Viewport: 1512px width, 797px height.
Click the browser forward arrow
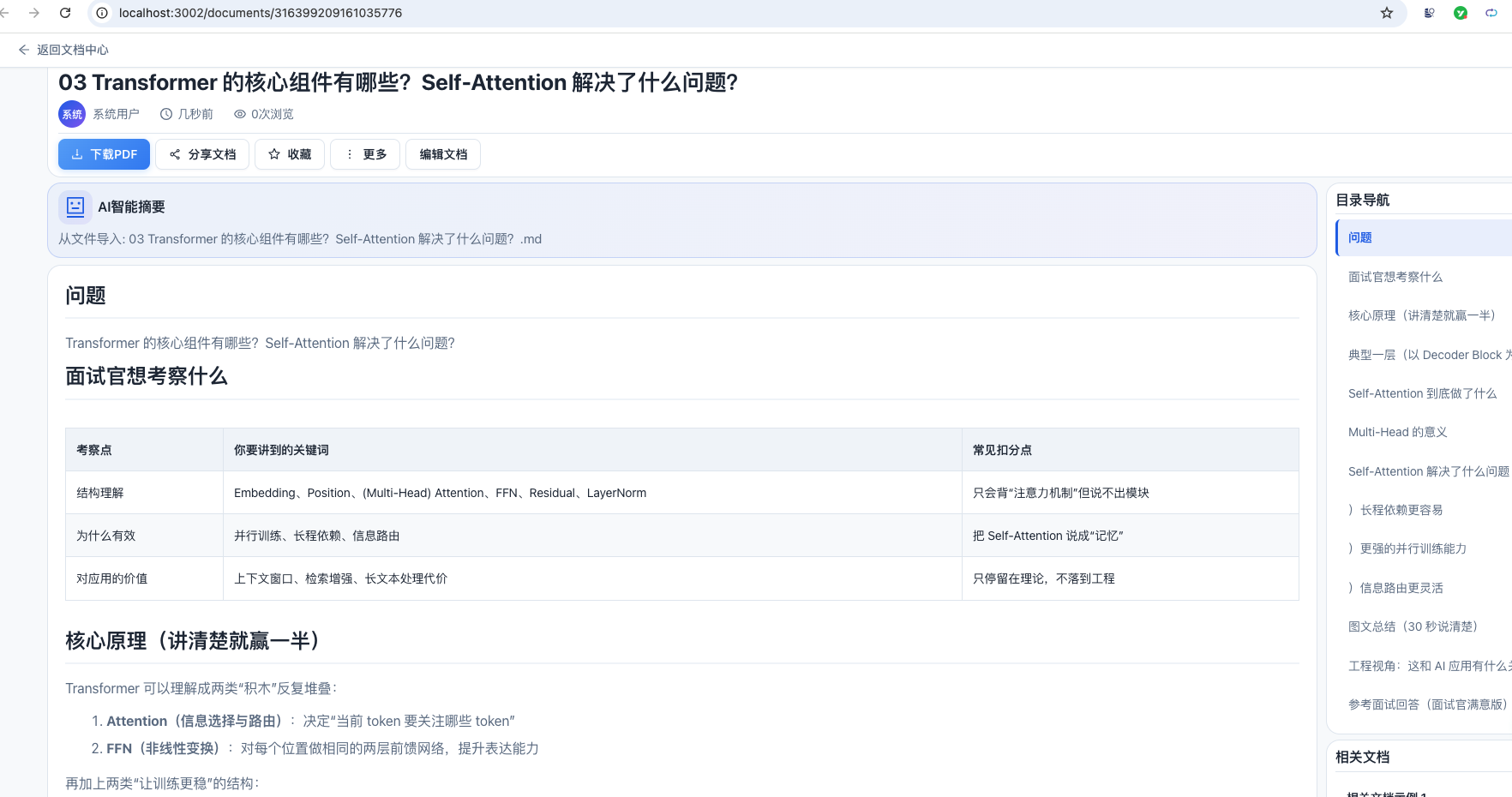coord(34,13)
